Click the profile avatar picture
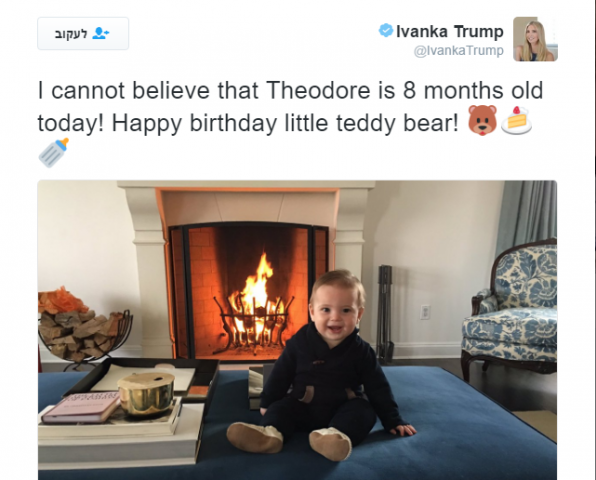Image resolution: width=596 pixels, height=480 pixels. (535, 39)
